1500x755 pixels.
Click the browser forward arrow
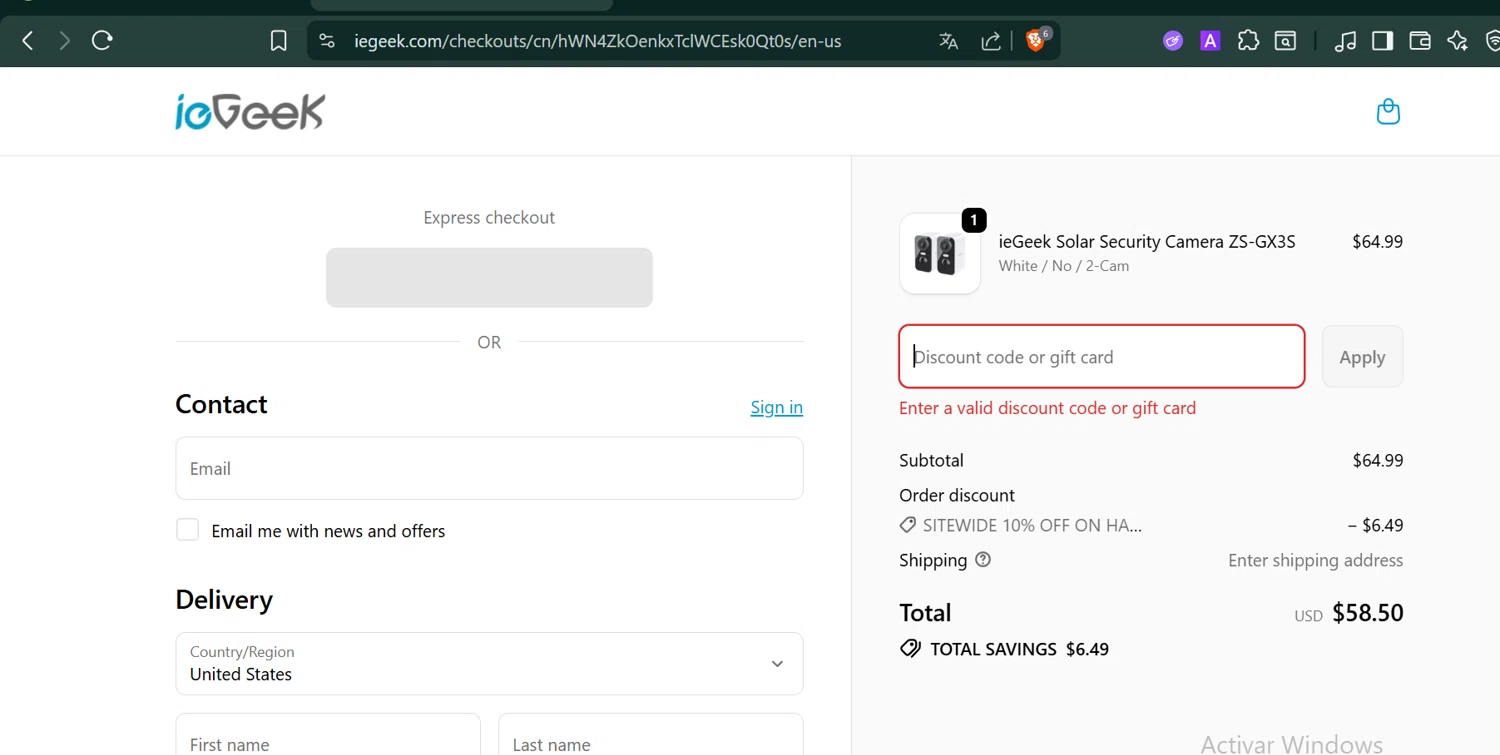pyautogui.click(x=65, y=41)
